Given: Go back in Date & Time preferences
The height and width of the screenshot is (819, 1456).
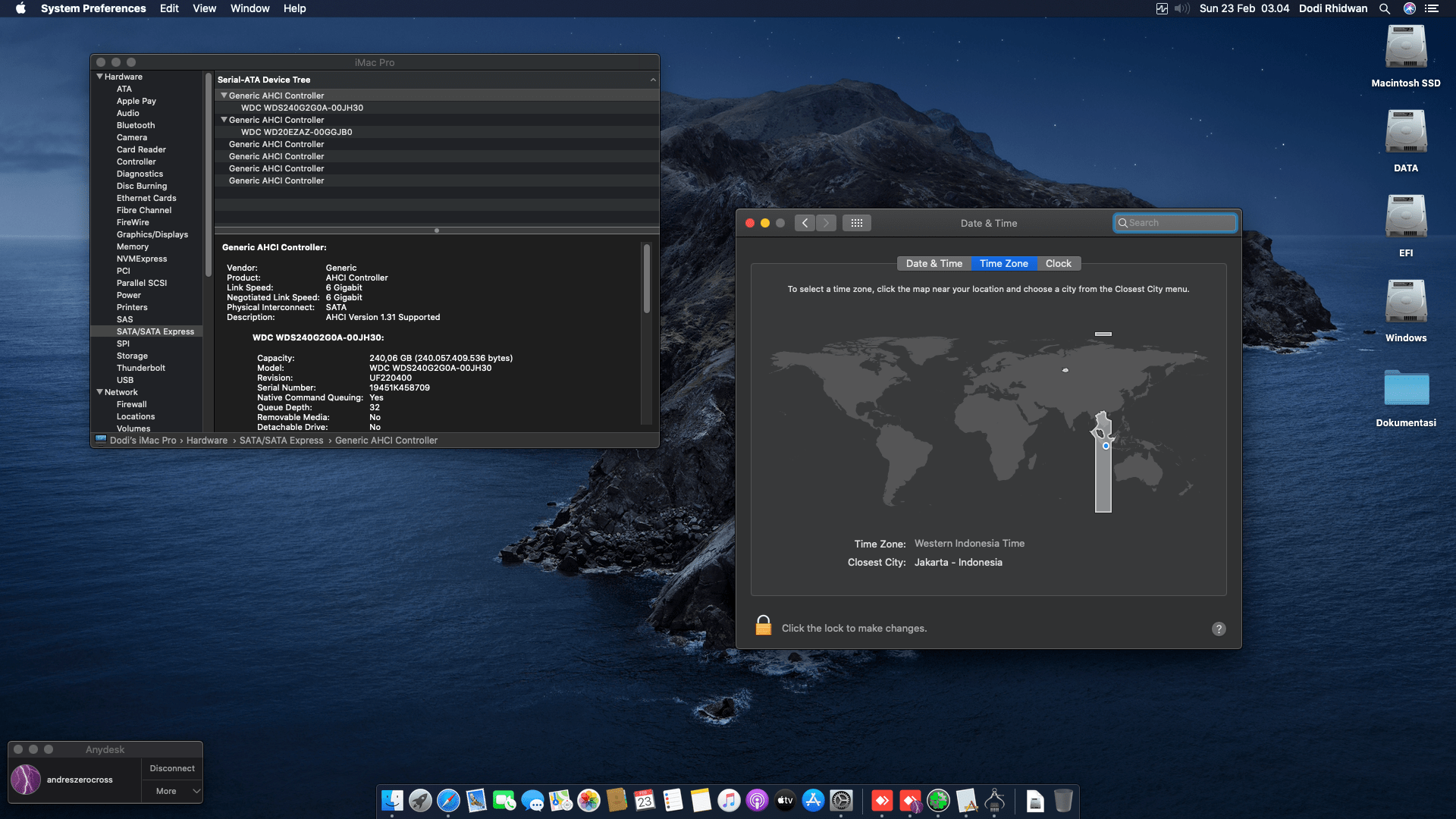Looking at the screenshot, I should [x=805, y=223].
